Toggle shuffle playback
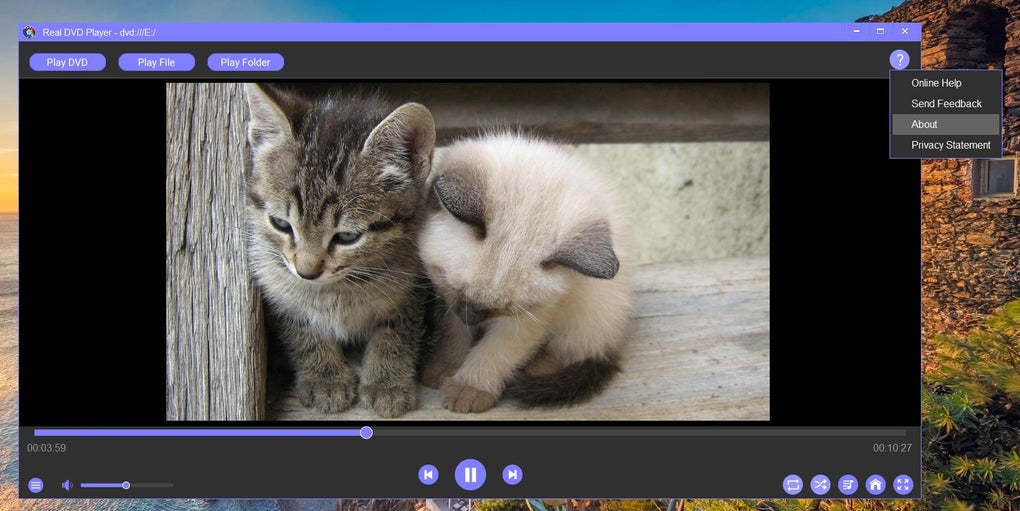The height and width of the screenshot is (511, 1020). pyautogui.click(x=820, y=484)
